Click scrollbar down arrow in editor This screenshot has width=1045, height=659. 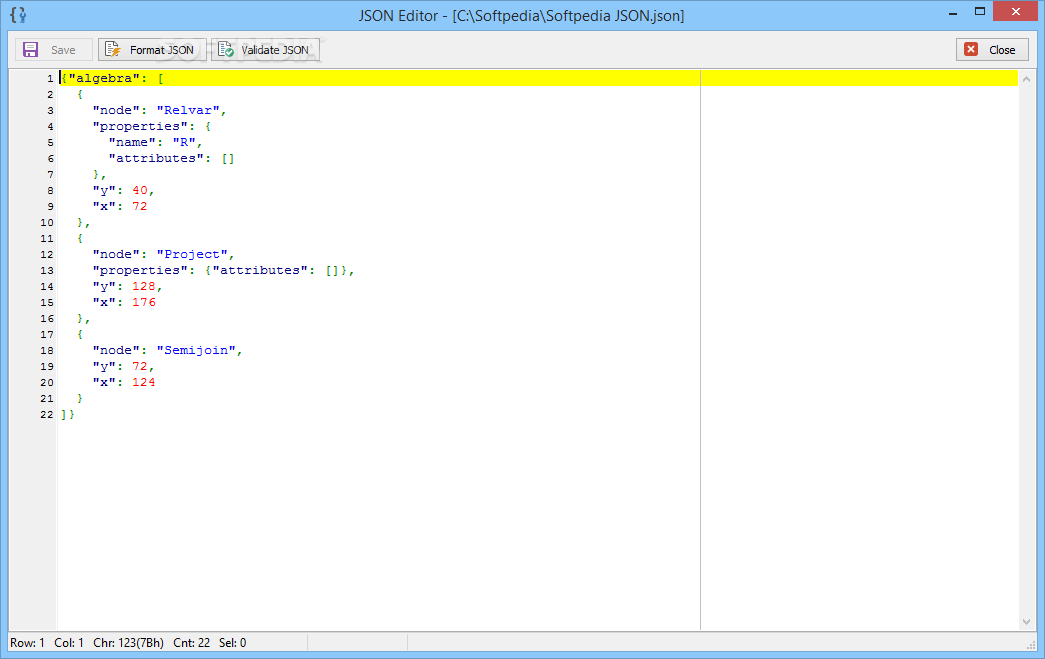point(1026,621)
